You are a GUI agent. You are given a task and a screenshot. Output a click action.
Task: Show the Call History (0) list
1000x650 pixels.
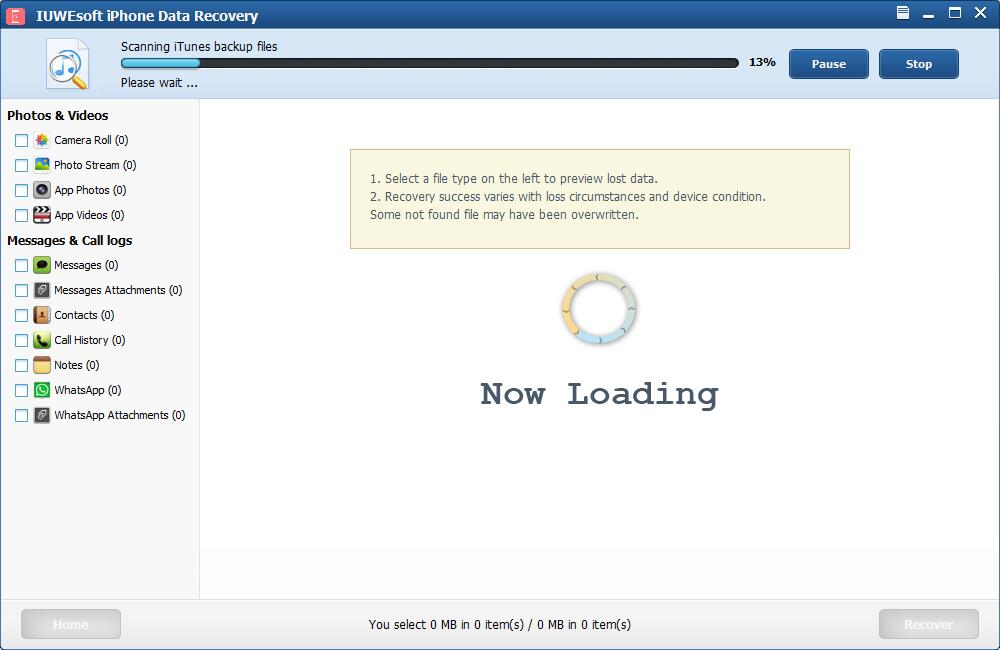[90, 340]
